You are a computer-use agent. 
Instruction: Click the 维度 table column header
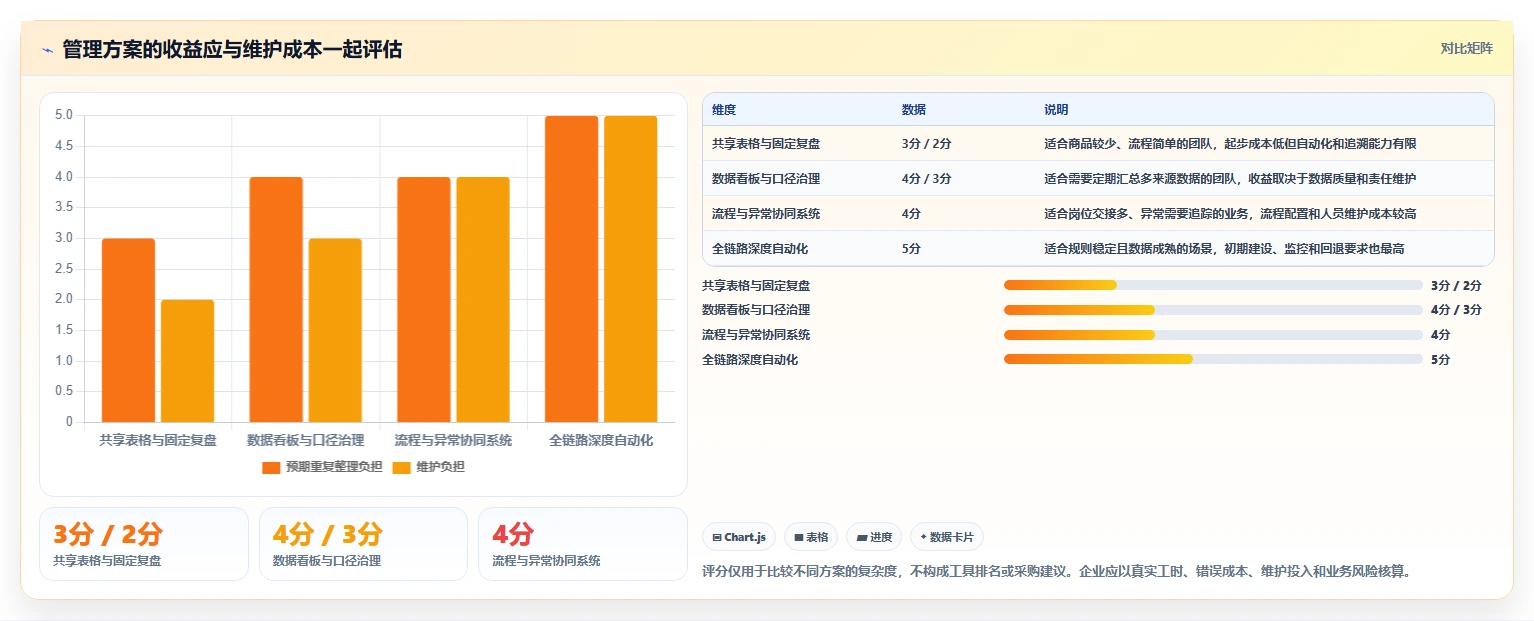(724, 110)
